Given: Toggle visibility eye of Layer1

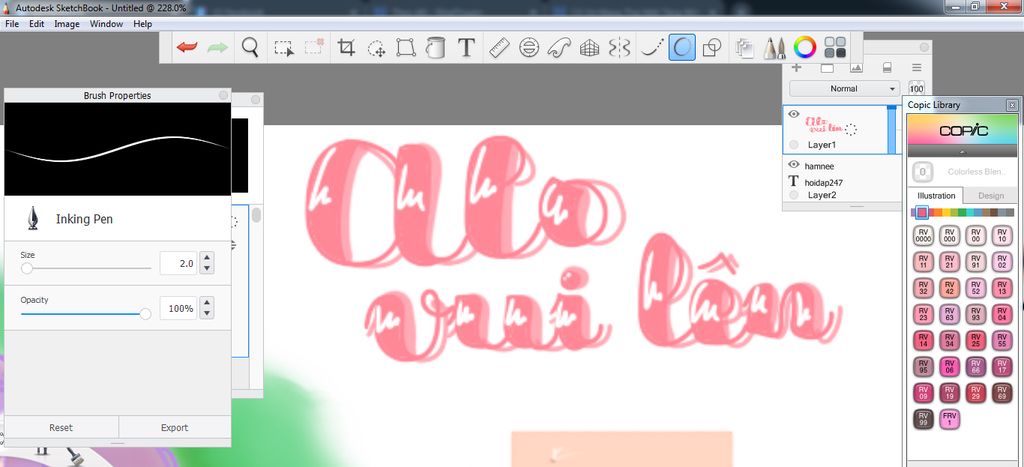Looking at the screenshot, I should tap(793, 114).
